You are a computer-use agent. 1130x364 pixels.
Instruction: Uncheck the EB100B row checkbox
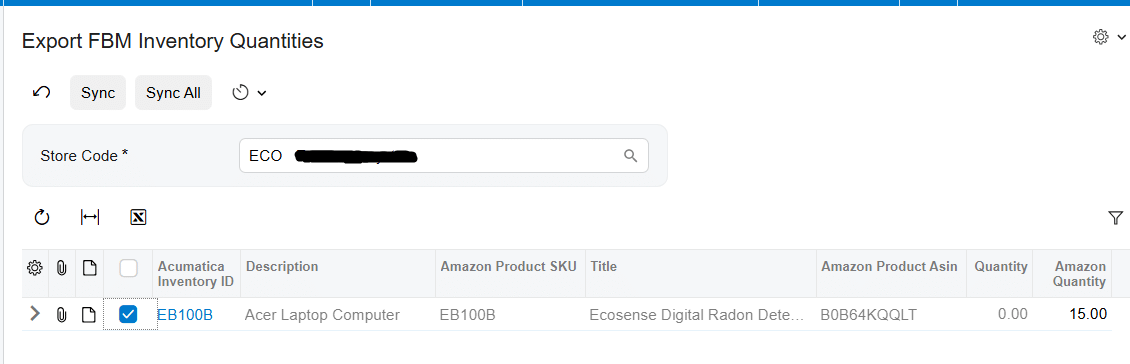click(128, 314)
